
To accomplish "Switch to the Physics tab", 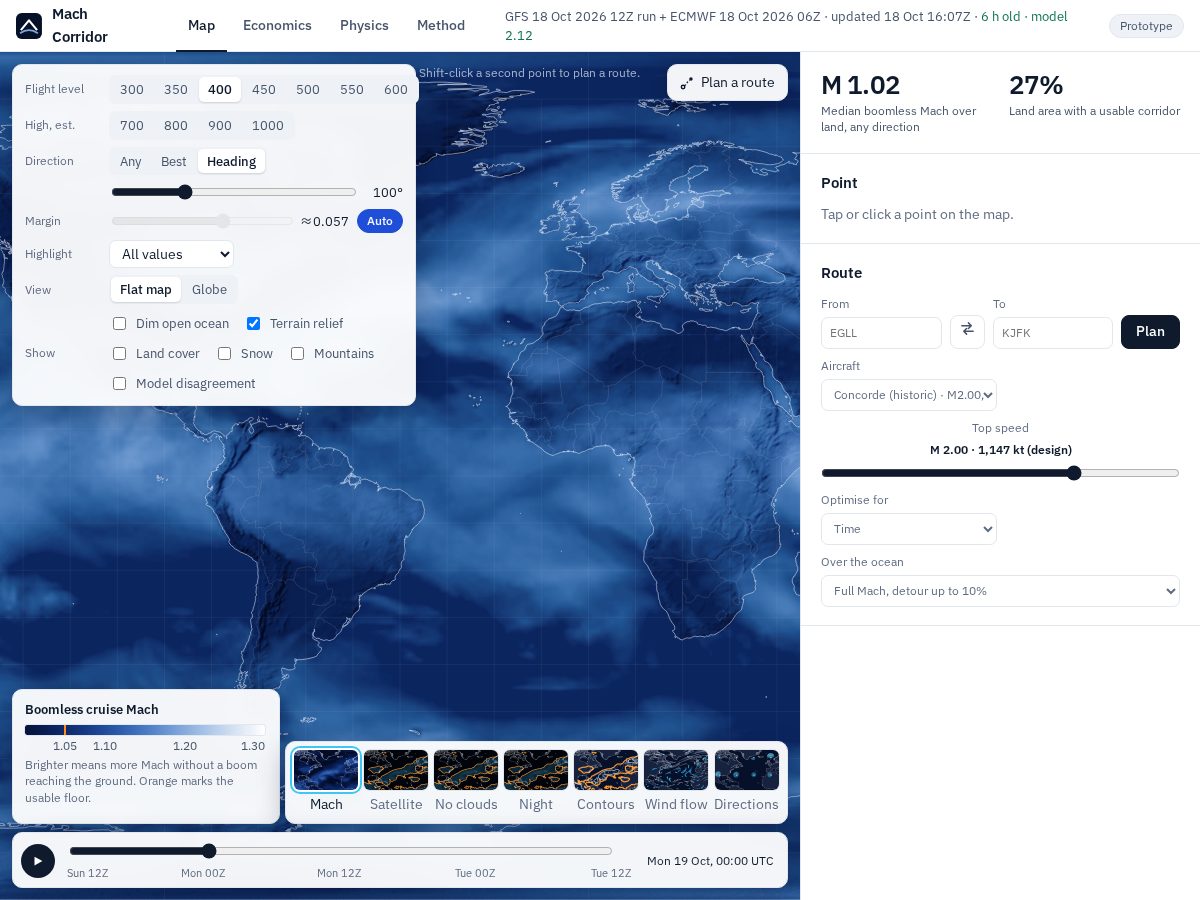I will pos(364,26).
